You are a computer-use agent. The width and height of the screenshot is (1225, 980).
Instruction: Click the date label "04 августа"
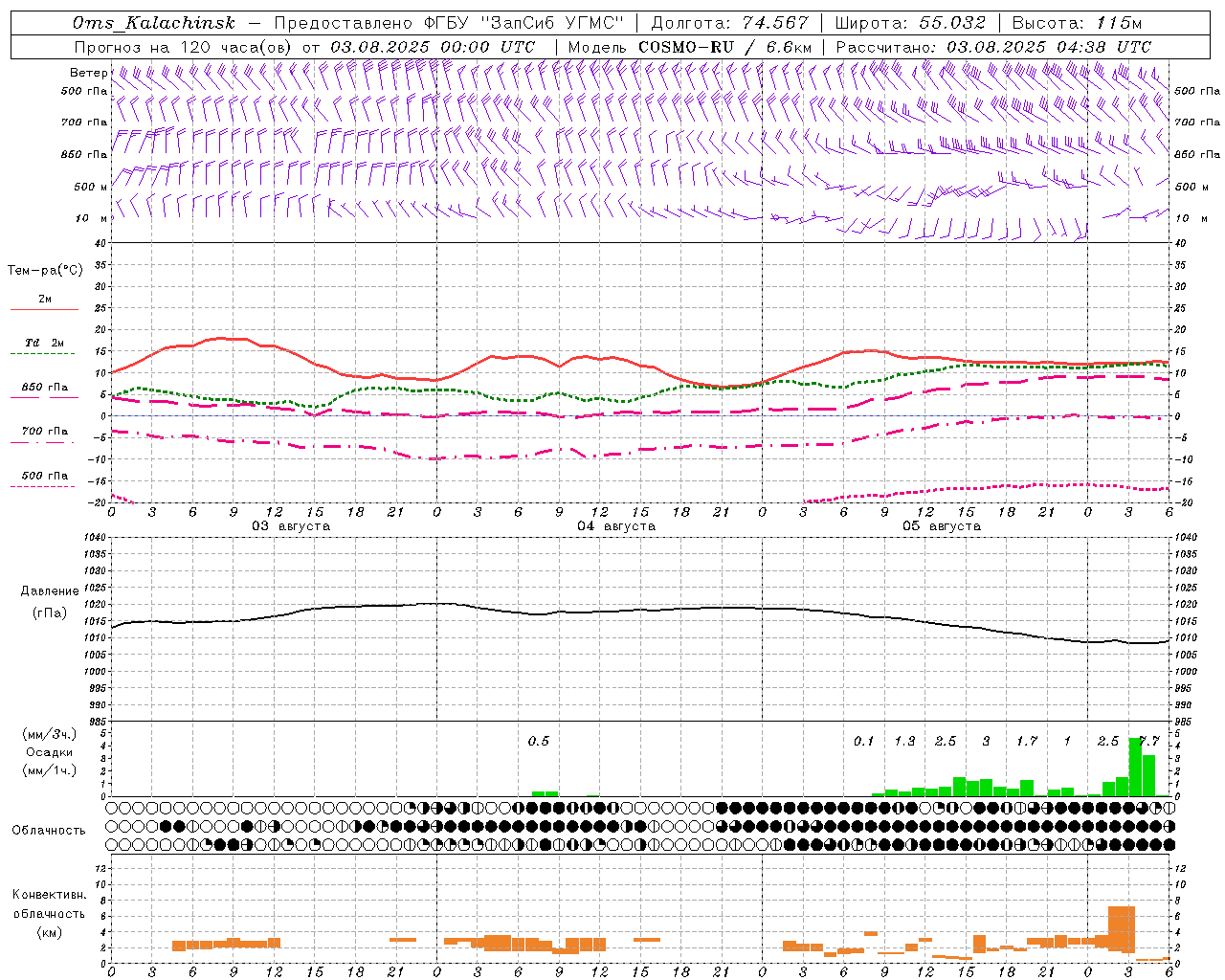pos(616,526)
